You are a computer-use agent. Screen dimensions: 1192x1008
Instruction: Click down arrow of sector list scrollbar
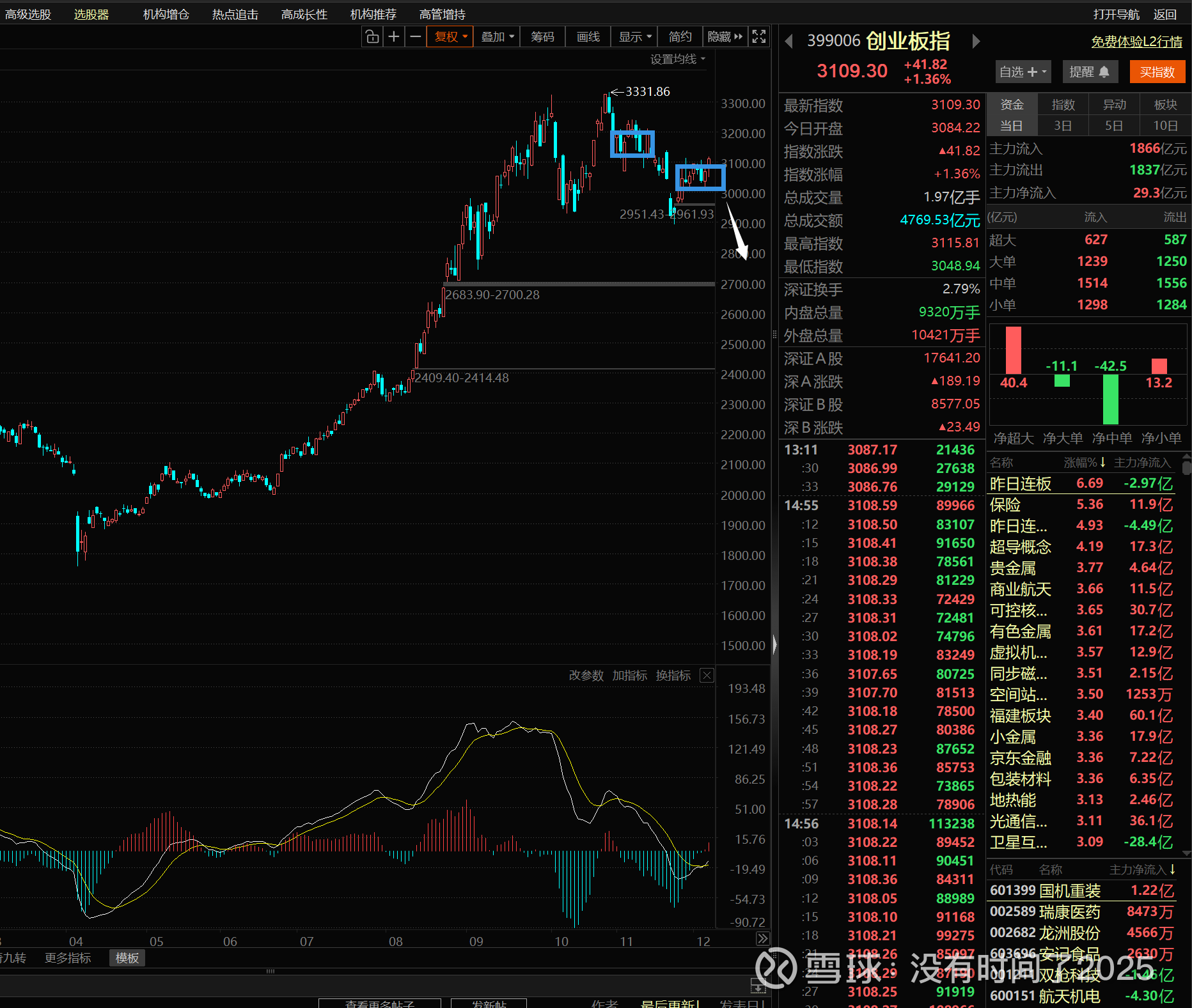(x=1187, y=853)
